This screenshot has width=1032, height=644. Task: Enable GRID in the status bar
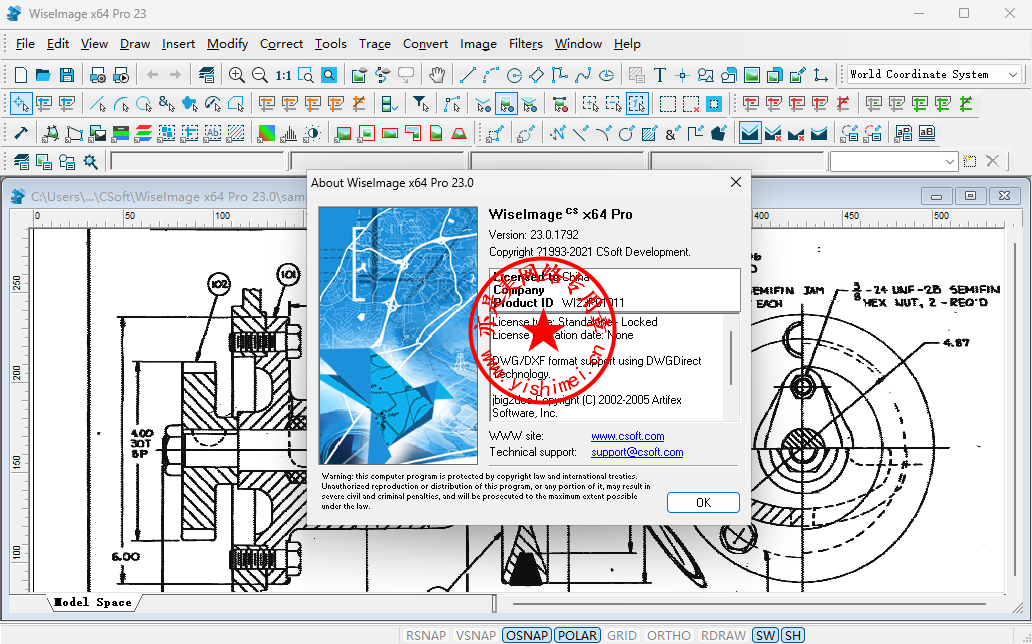(622, 635)
